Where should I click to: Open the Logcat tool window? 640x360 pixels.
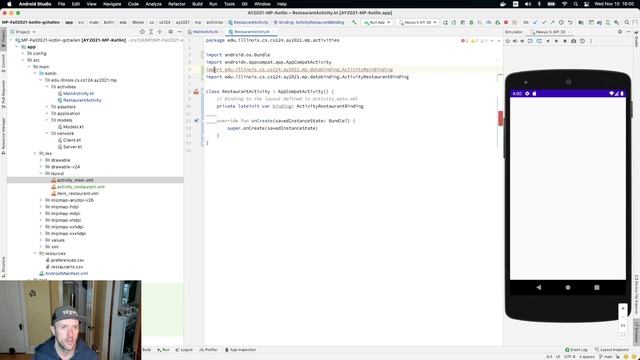[x=184, y=350]
